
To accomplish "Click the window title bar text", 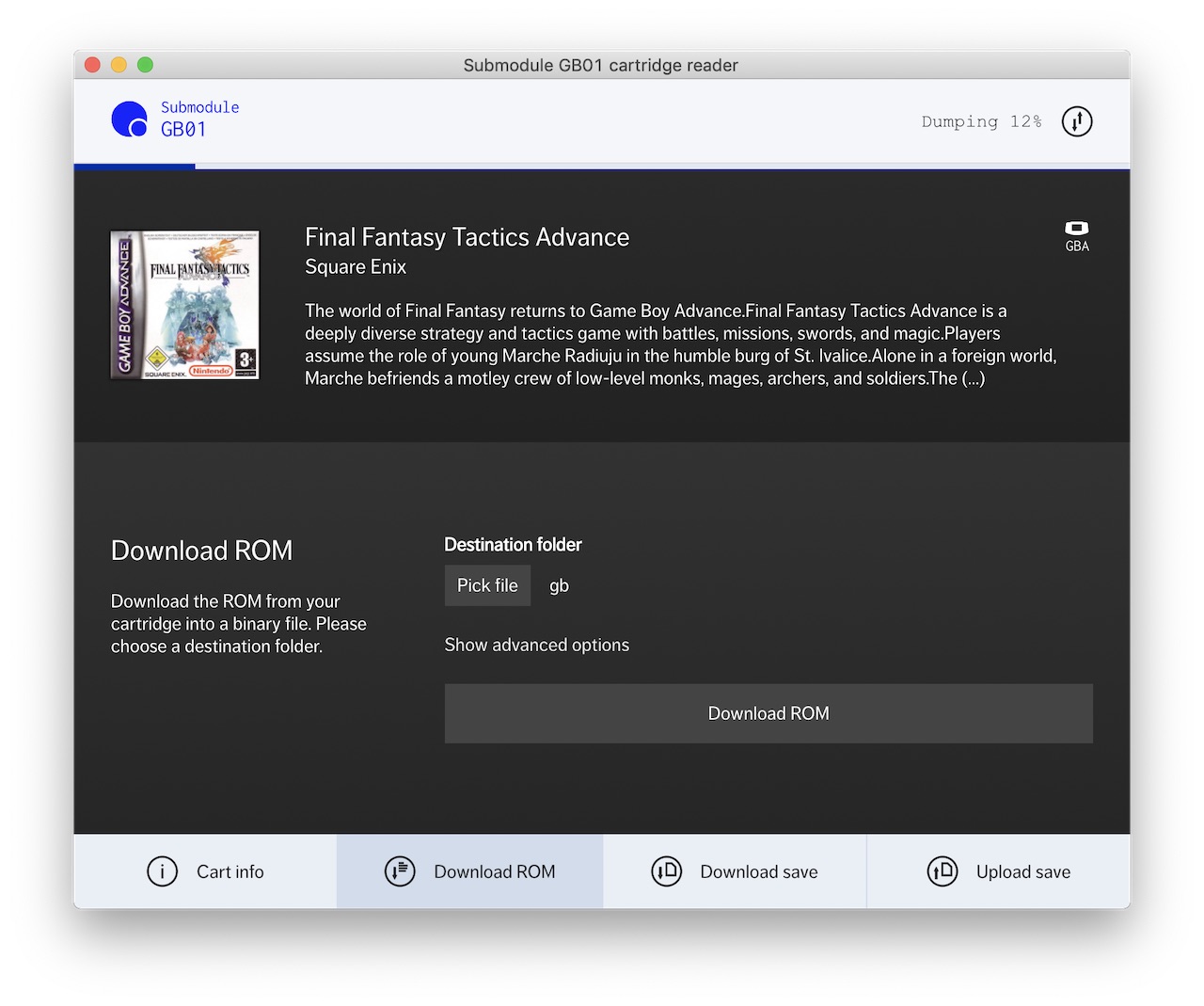I will 601,65.
